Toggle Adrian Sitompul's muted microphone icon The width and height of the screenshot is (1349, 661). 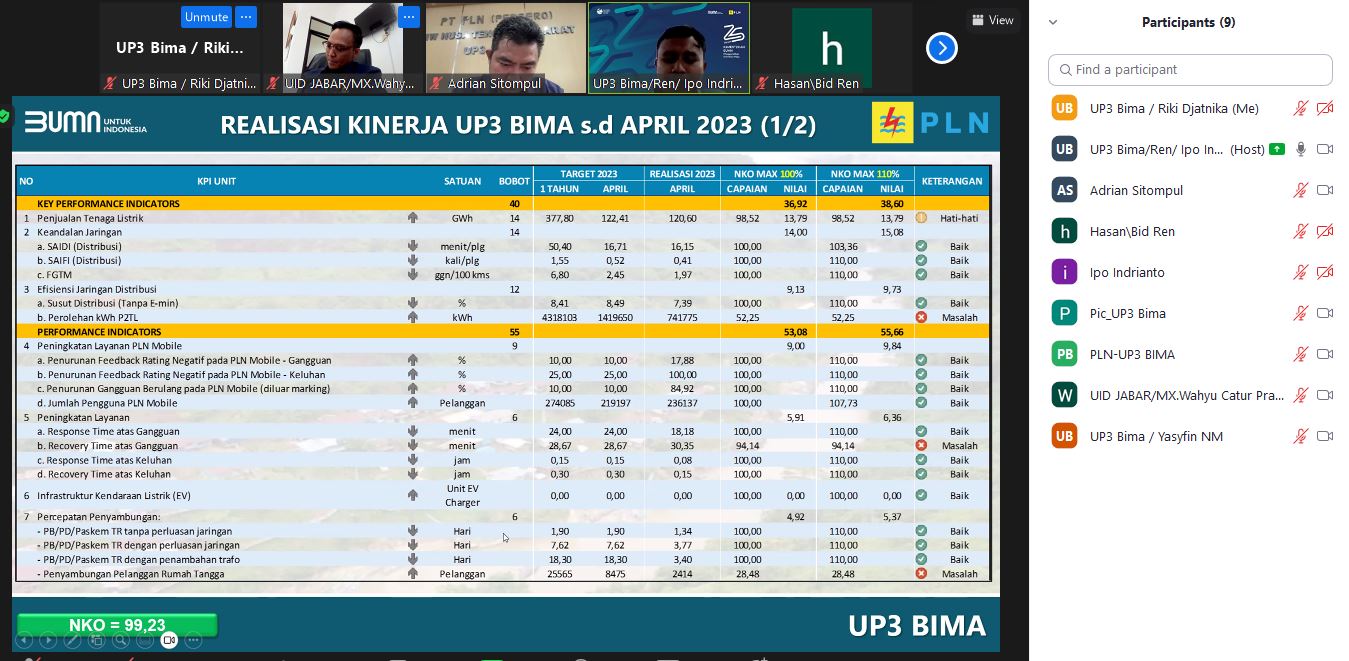(1301, 190)
